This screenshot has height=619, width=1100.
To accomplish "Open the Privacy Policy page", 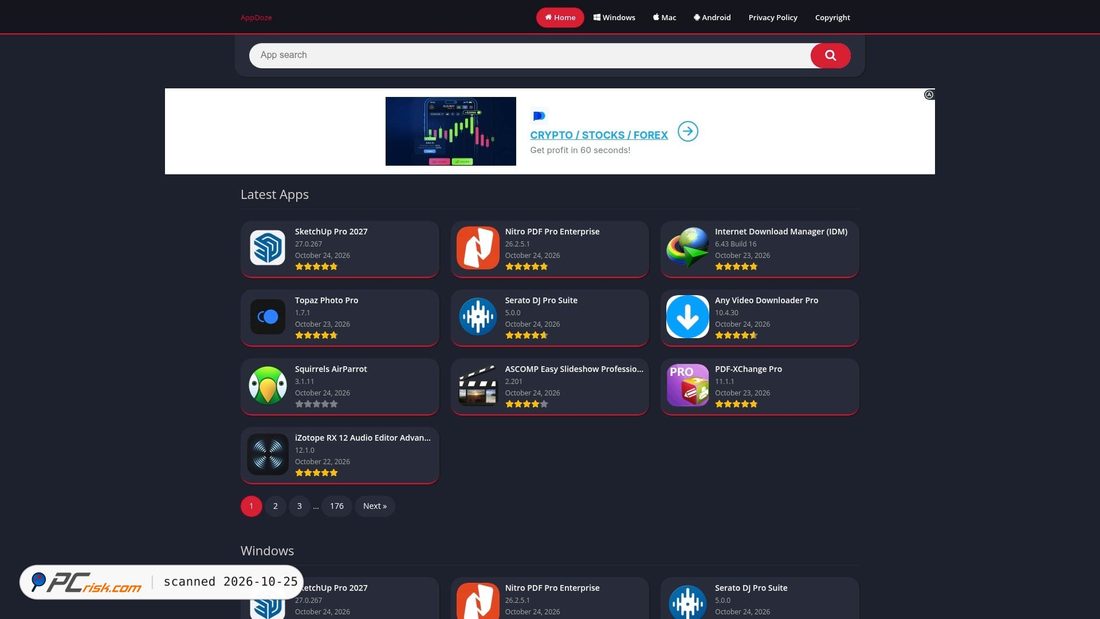I will 772,18.
